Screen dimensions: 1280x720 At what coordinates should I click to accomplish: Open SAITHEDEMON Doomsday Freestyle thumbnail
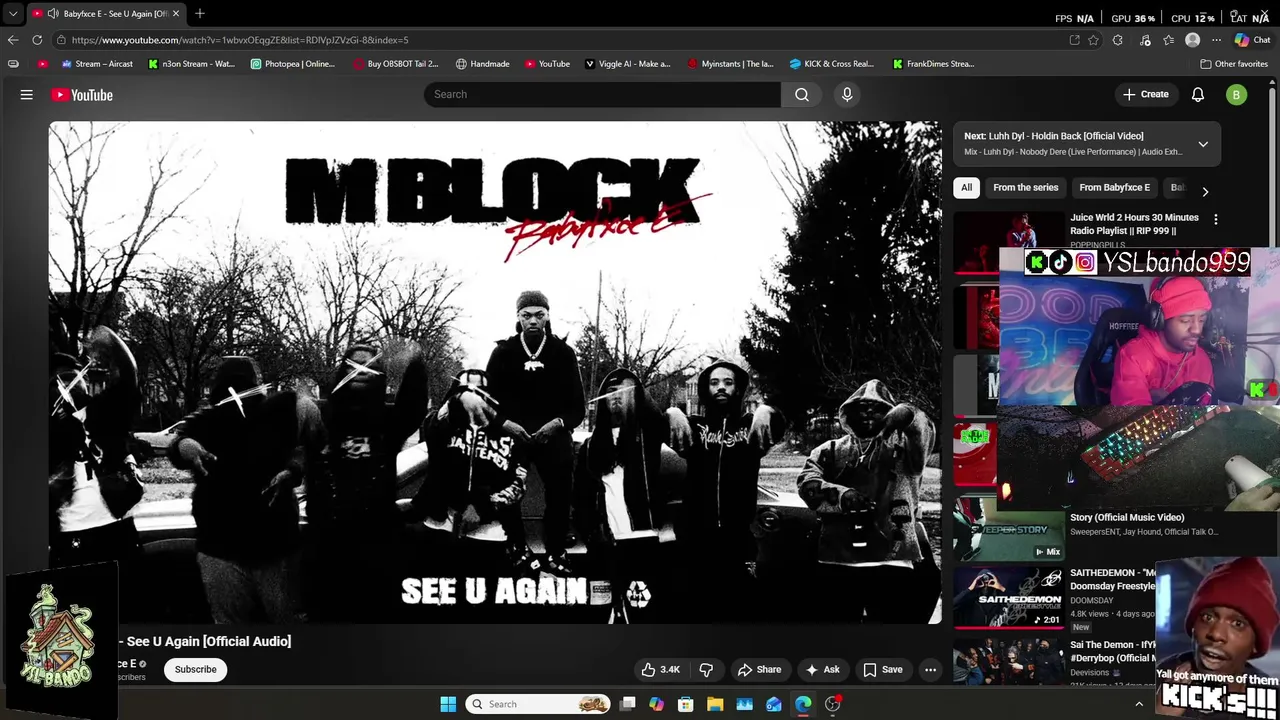click(x=1008, y=598)
